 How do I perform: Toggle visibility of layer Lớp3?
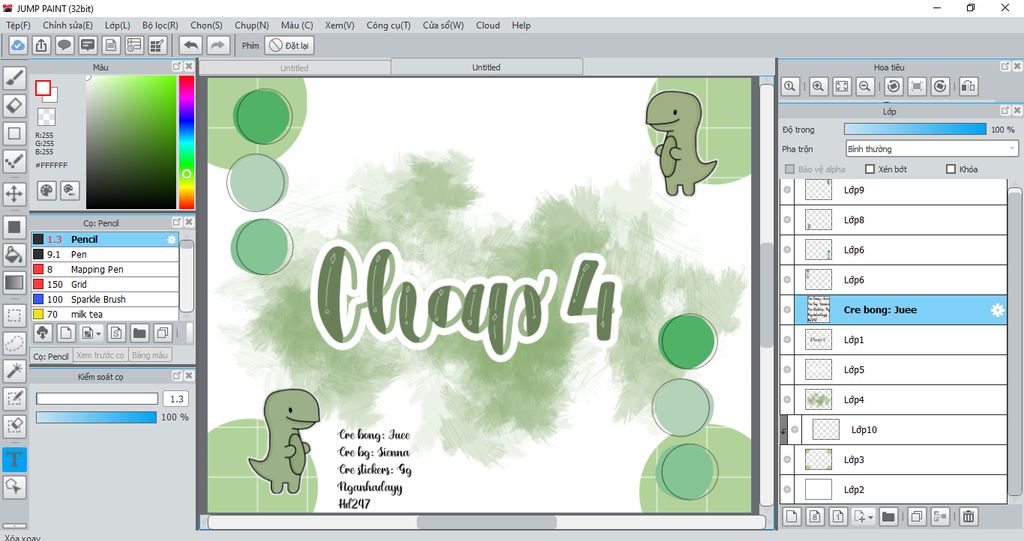pyautogui.click(x=787, y=459)
